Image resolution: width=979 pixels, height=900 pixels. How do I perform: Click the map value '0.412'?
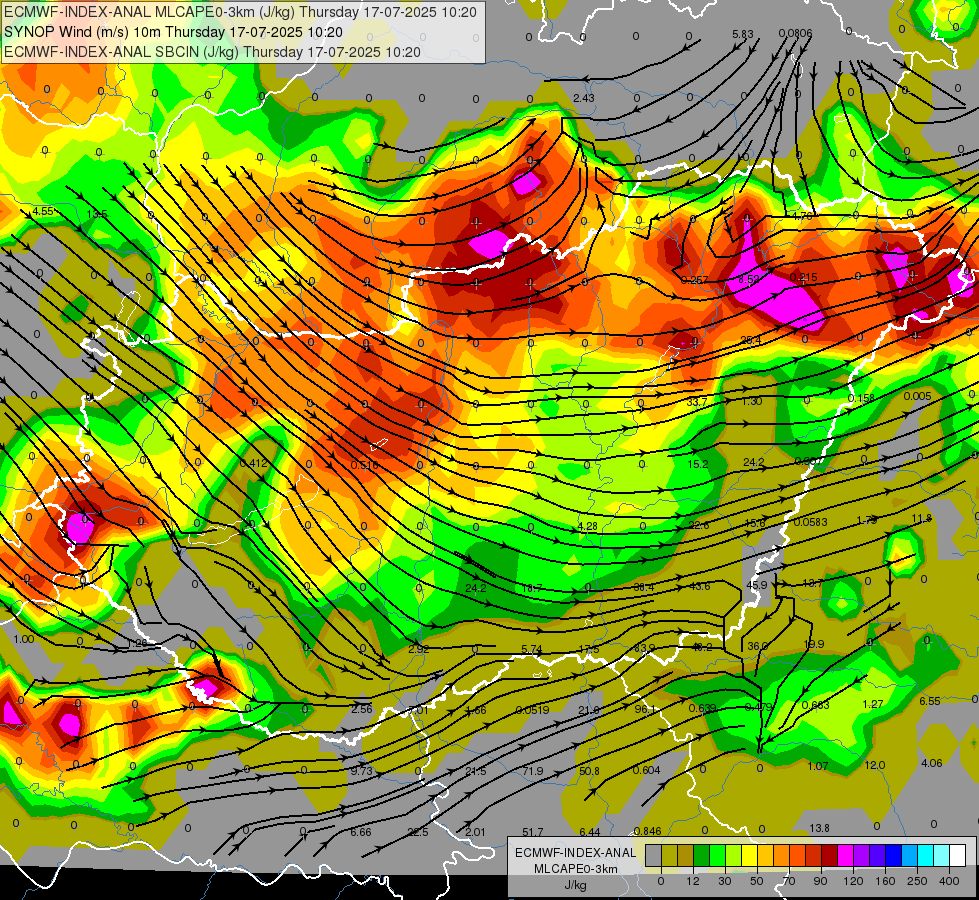tap(253, 463)
